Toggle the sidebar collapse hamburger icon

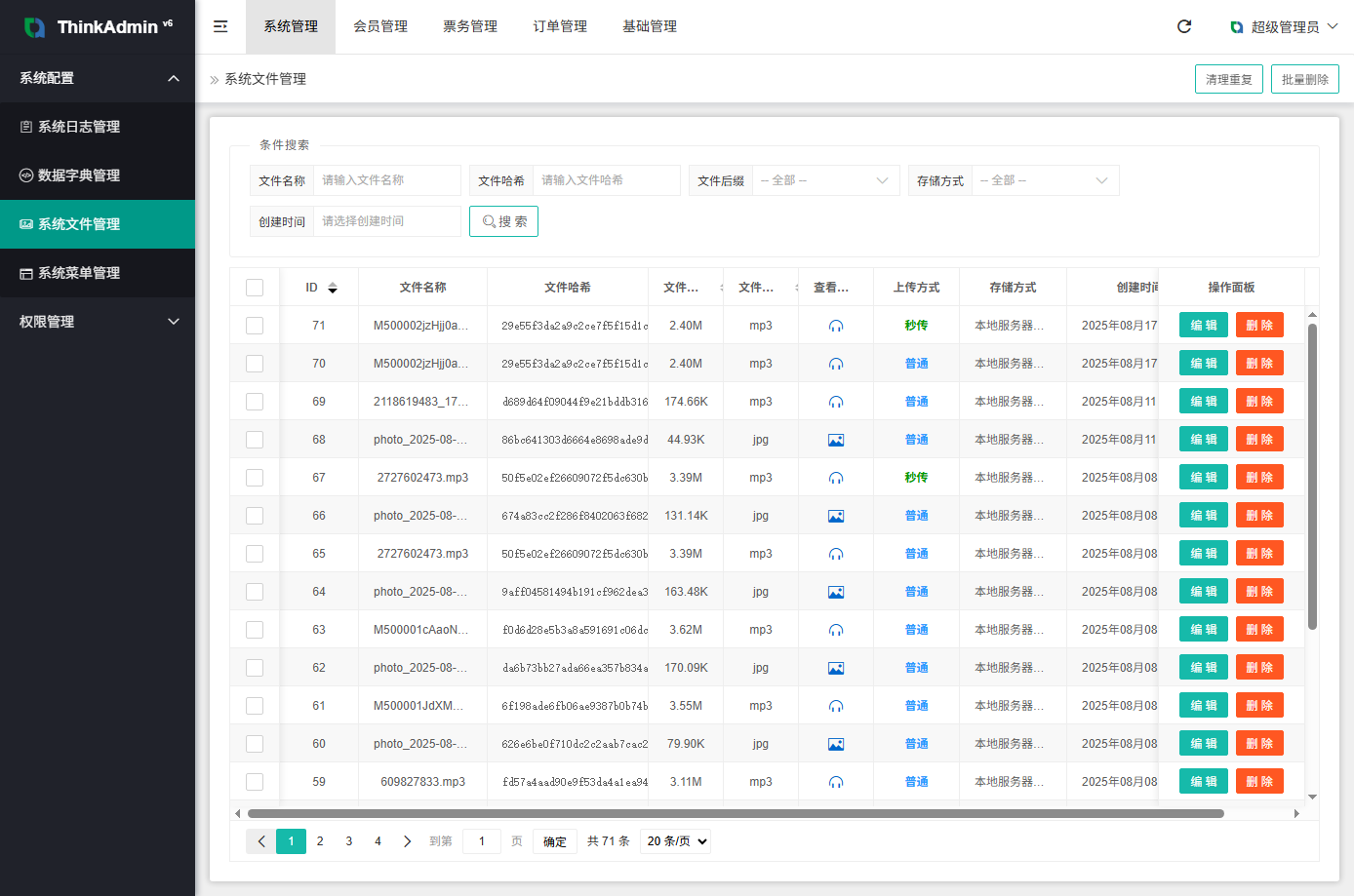coord(220,26)
